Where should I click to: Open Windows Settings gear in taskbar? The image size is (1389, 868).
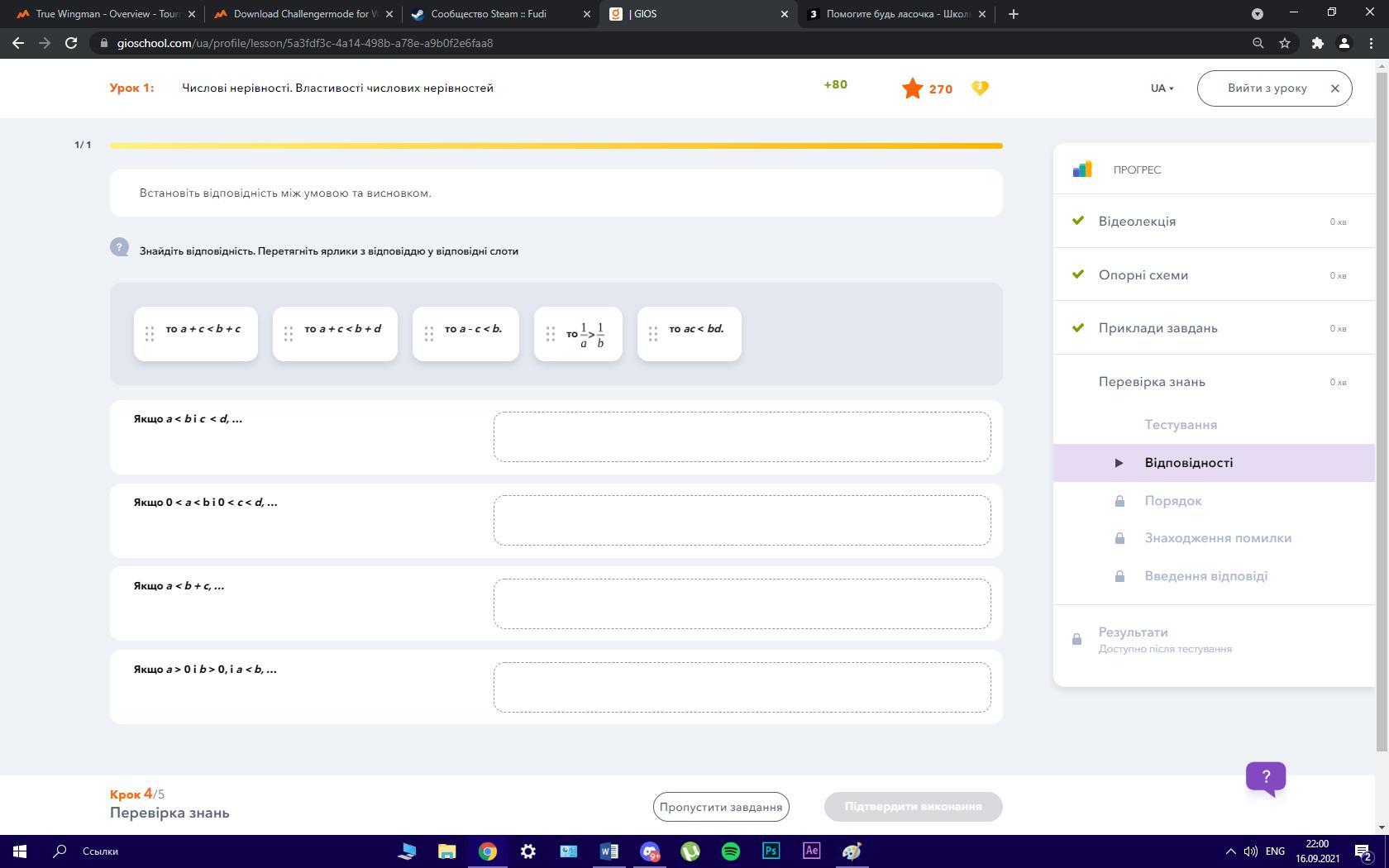point(527,851)
